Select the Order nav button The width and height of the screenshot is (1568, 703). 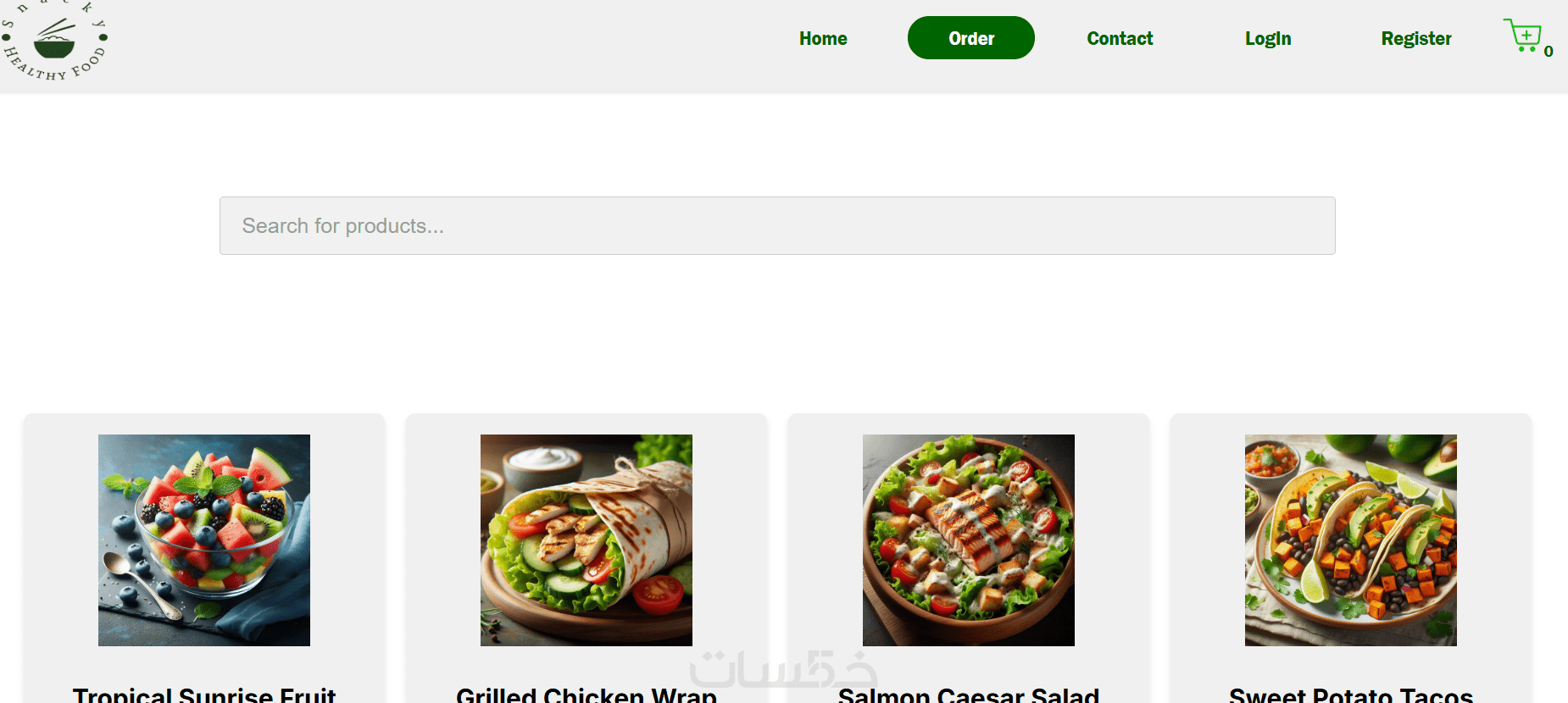(x=971, y=38)
